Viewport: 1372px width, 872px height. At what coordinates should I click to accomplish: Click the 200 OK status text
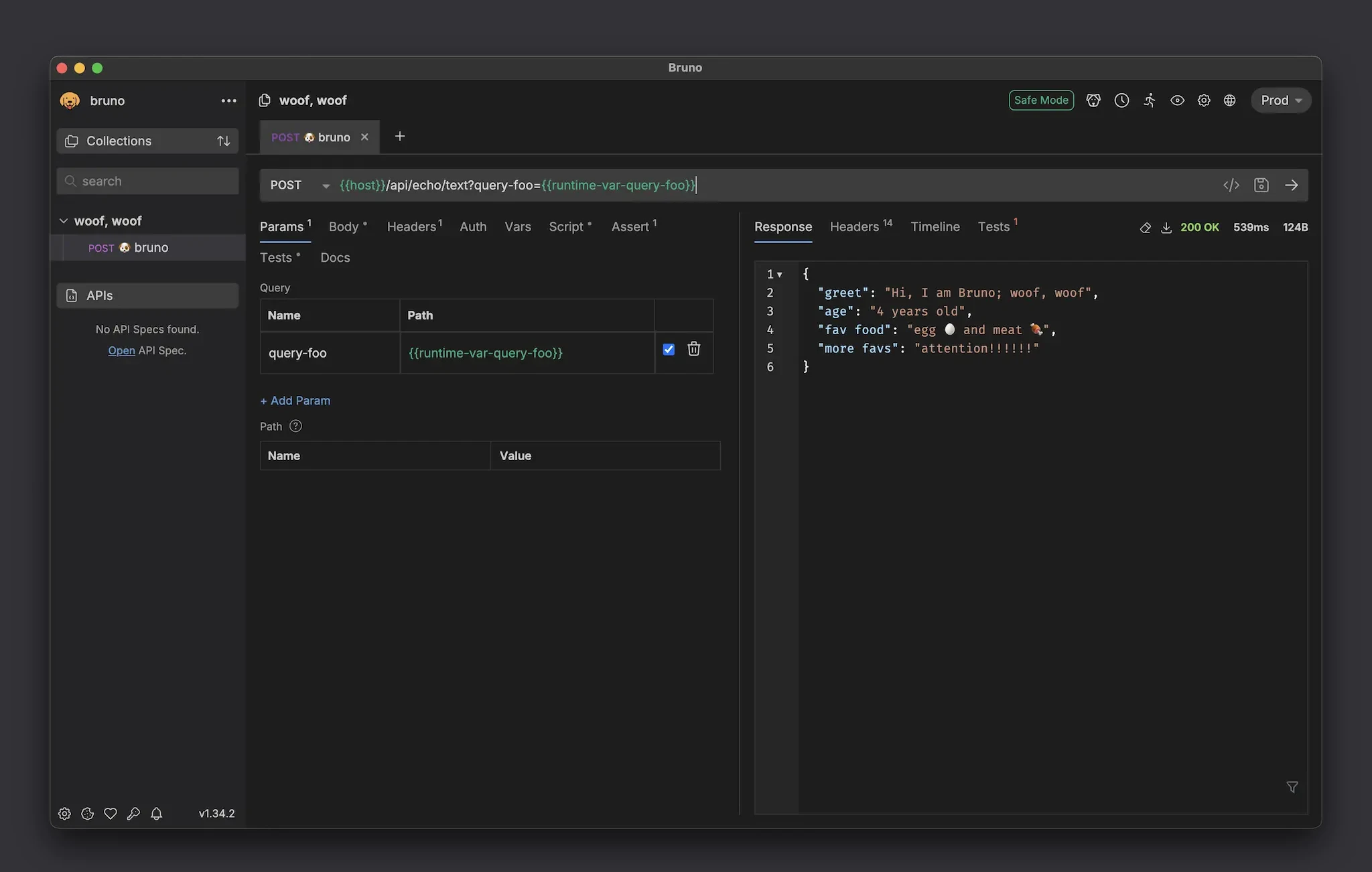coord(1200,228)
